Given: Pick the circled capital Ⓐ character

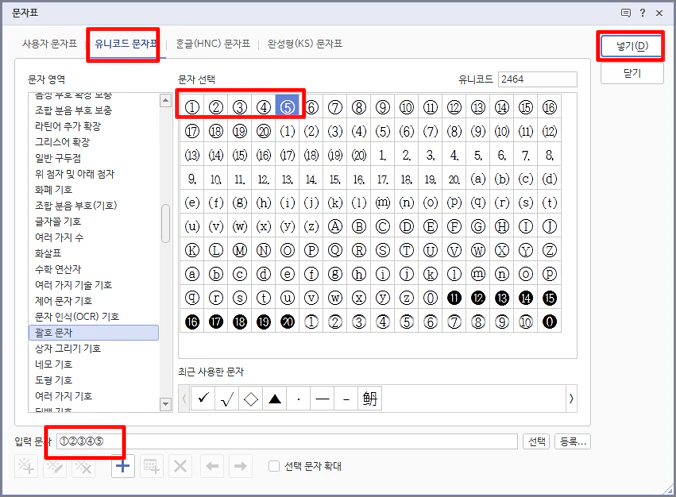Looking at the screenshot, I should (335, 226).
